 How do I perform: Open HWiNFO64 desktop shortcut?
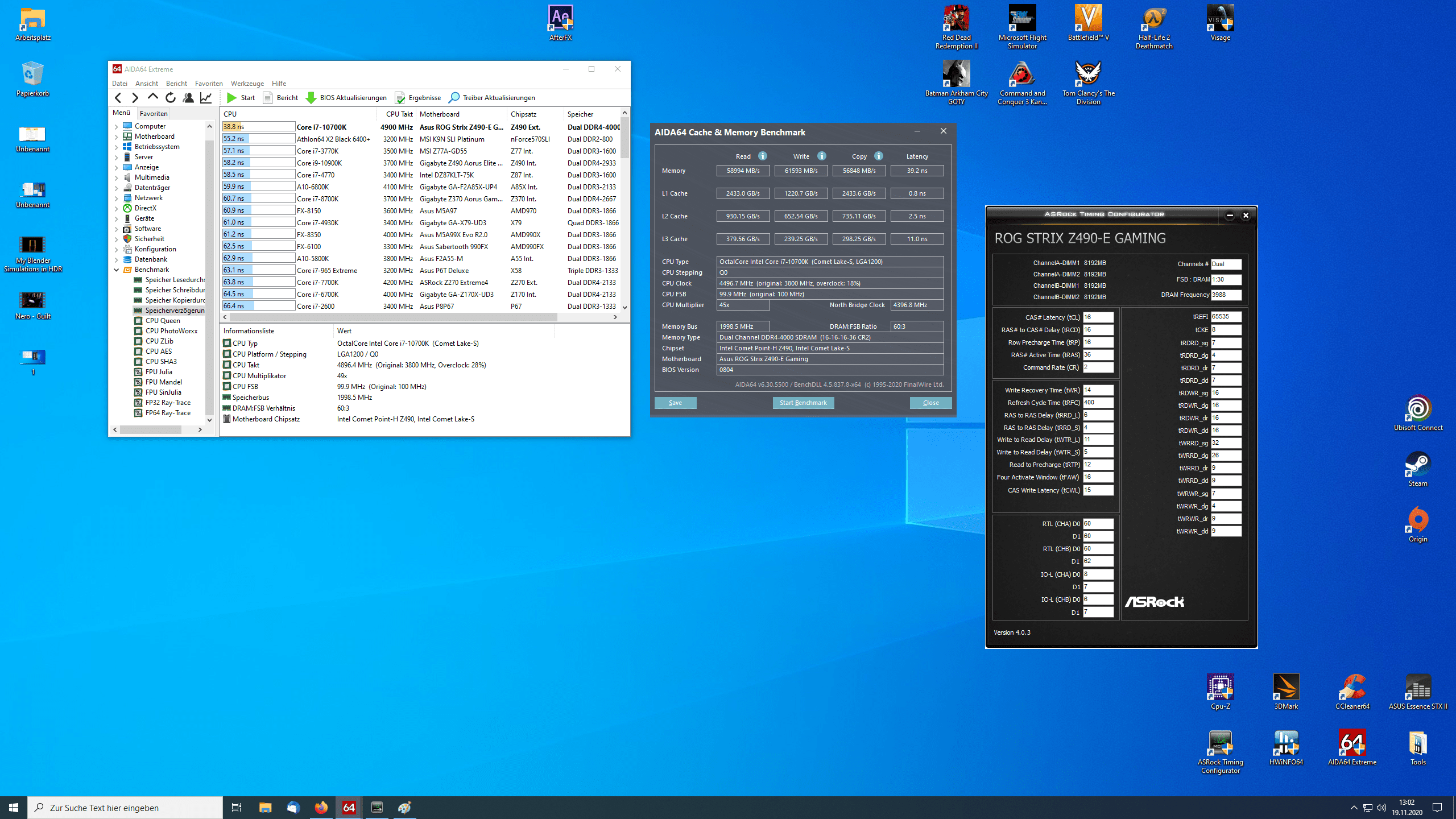1286,748
